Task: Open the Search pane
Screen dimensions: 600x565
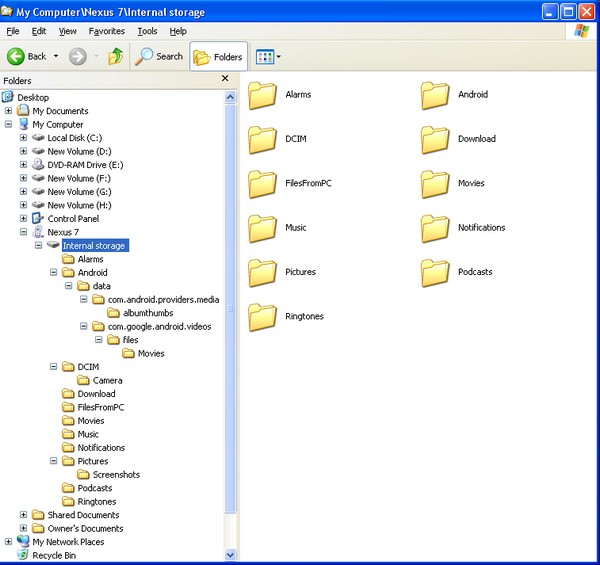Action: [159, 57]
